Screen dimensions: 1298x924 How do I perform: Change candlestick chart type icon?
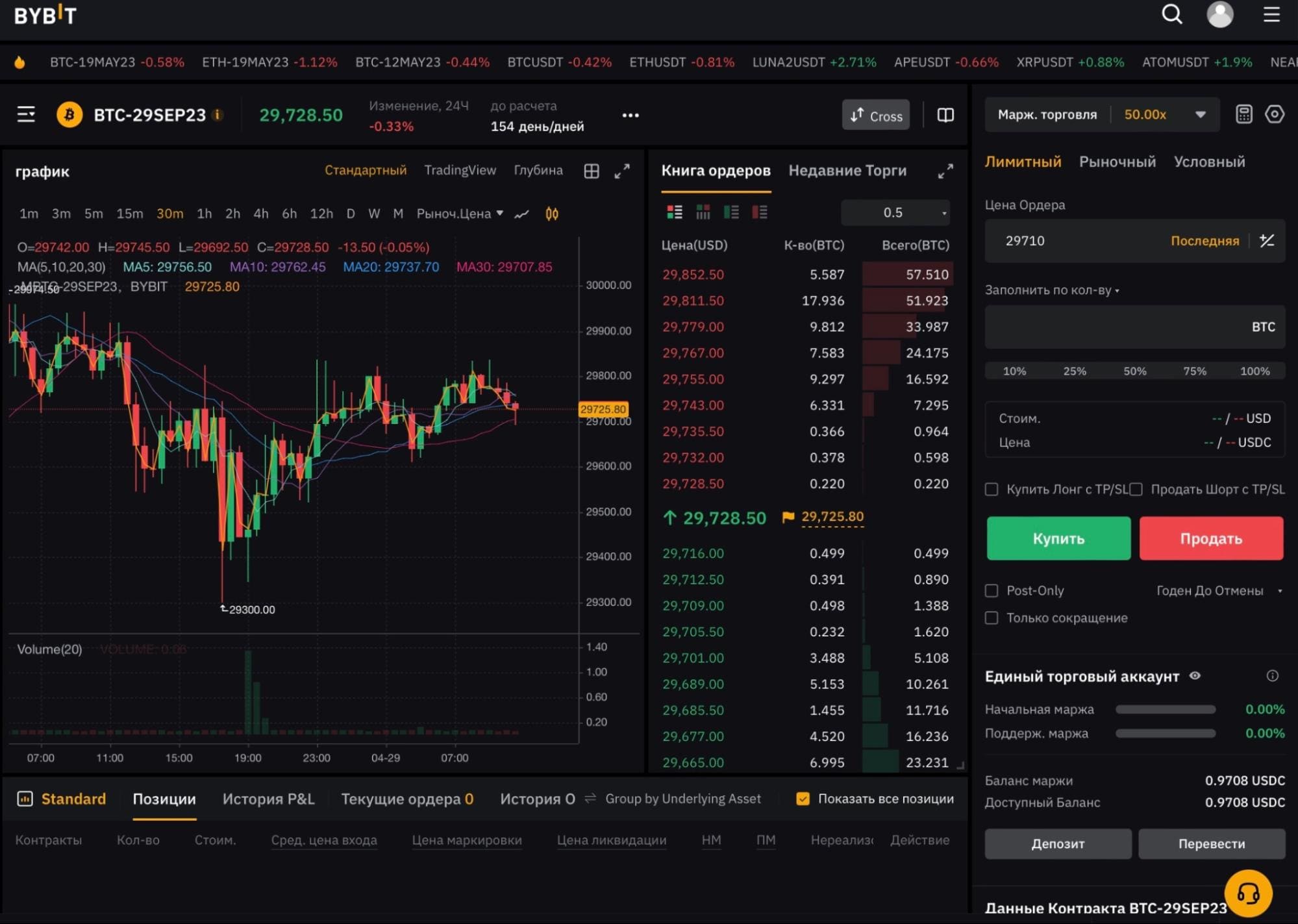pyautogui.click(x=552, y=214)
